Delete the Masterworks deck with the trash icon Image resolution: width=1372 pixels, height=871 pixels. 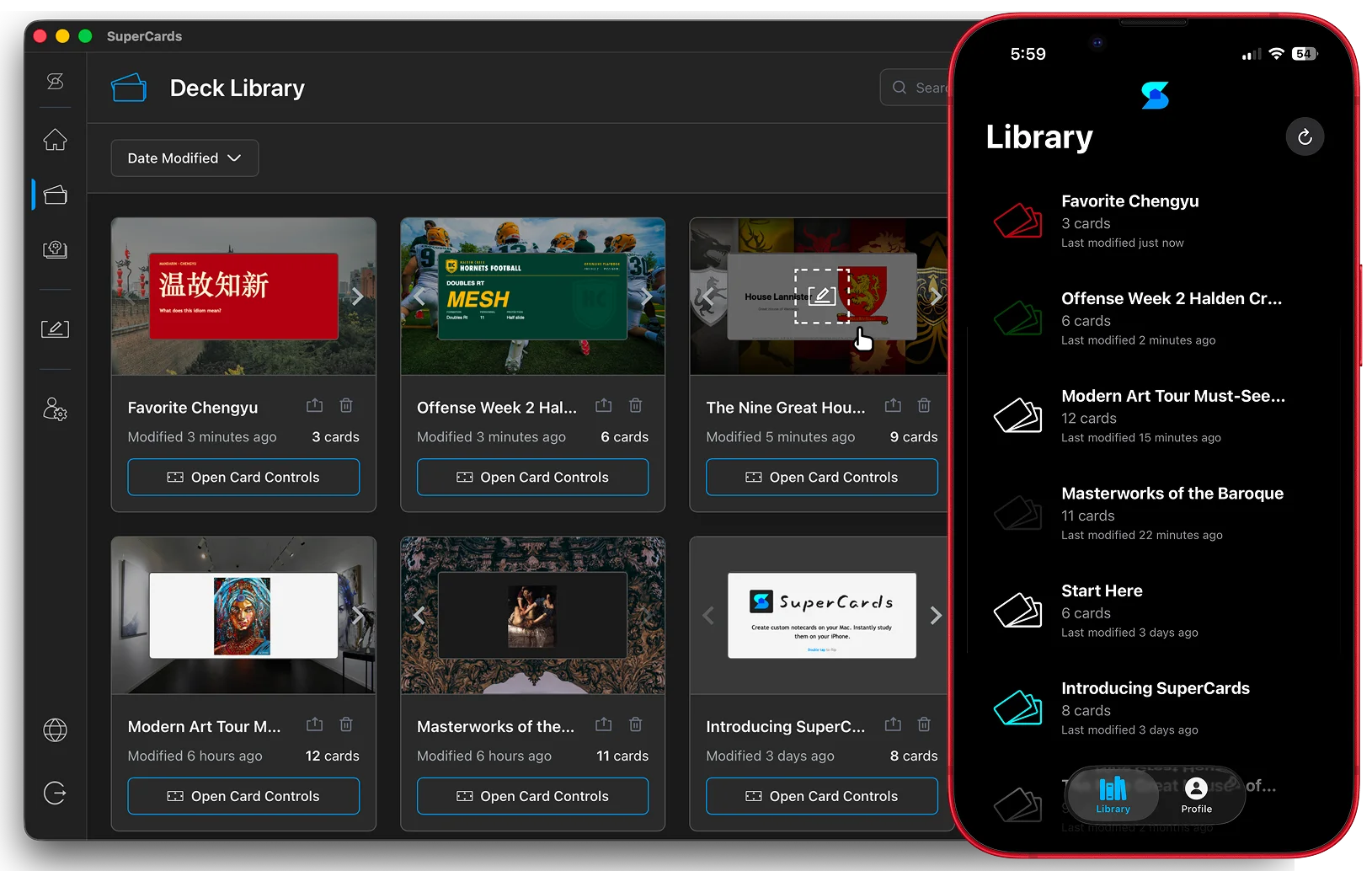636,724
